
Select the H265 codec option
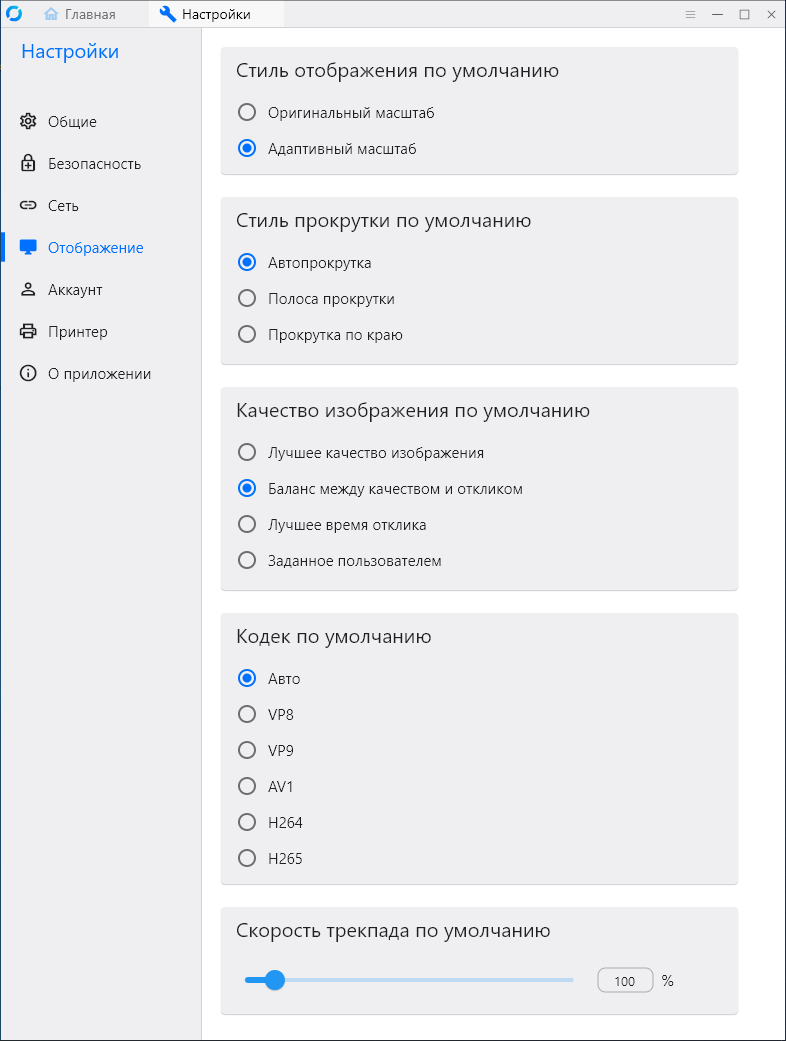247,859
